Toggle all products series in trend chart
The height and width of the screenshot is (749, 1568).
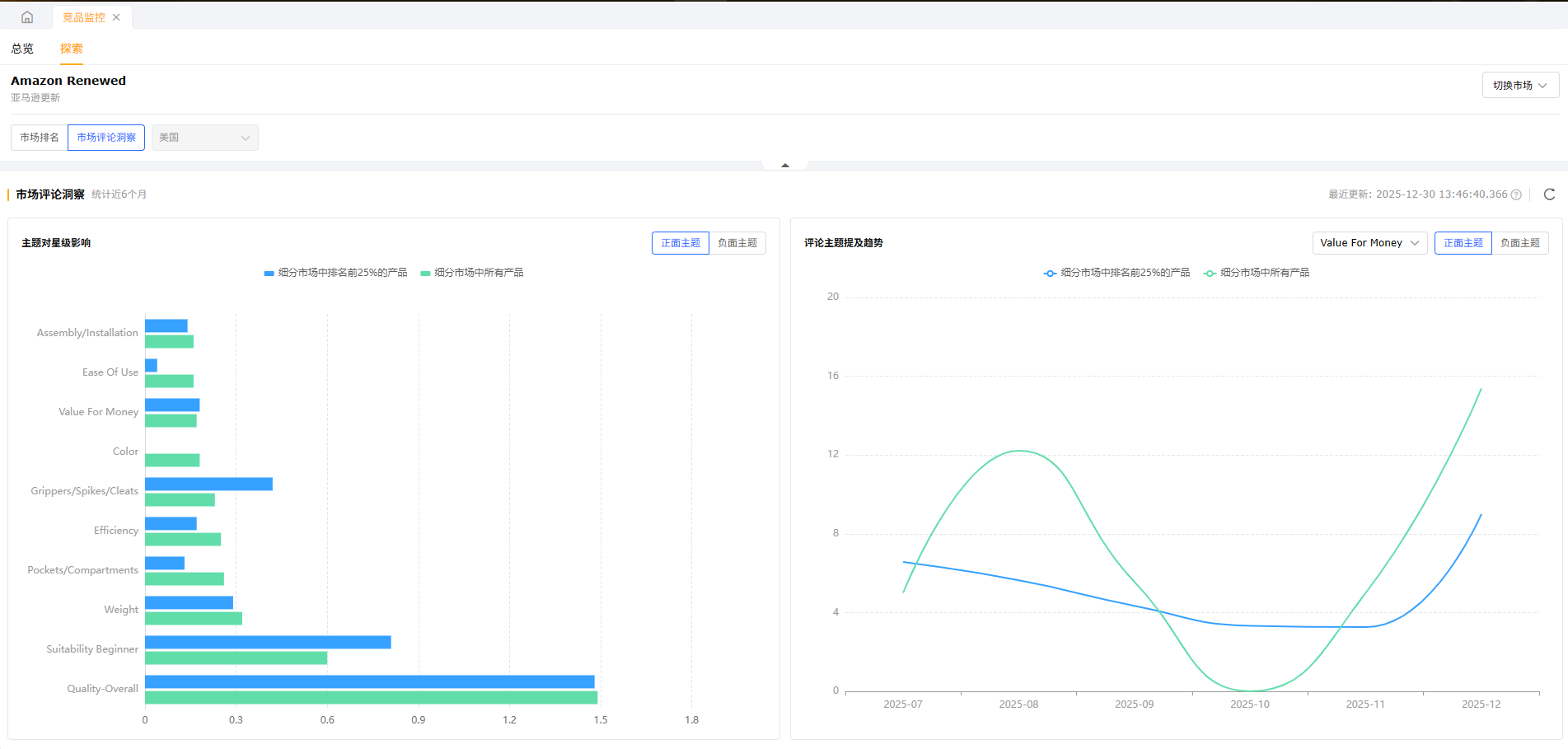point(1257,273)
